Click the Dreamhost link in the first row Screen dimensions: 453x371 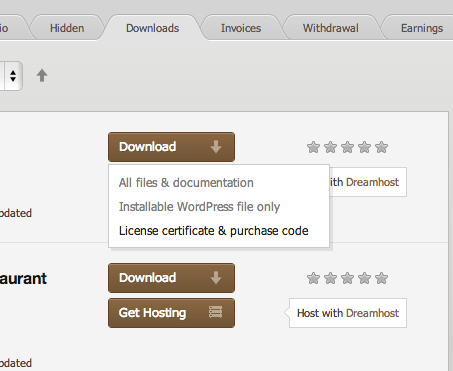tap(372, 182)
